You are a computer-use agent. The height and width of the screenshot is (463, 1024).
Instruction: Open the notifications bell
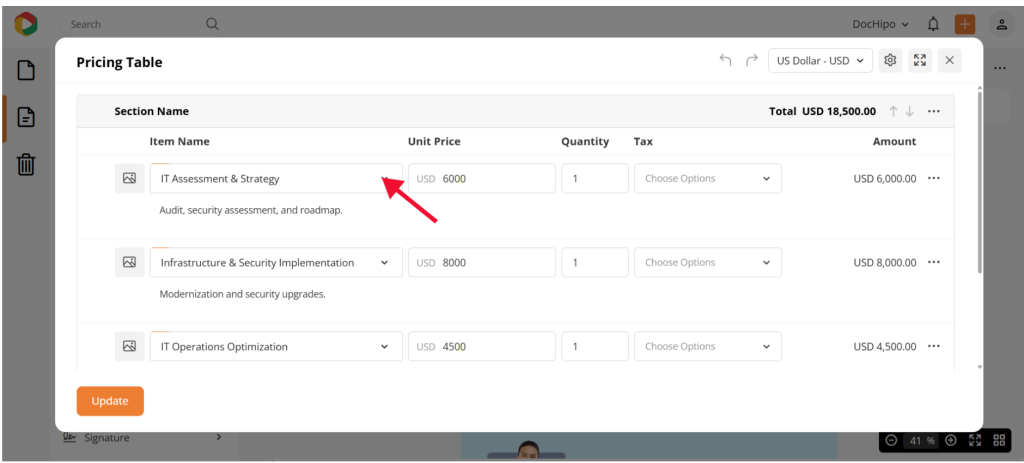tap(934, 24)
